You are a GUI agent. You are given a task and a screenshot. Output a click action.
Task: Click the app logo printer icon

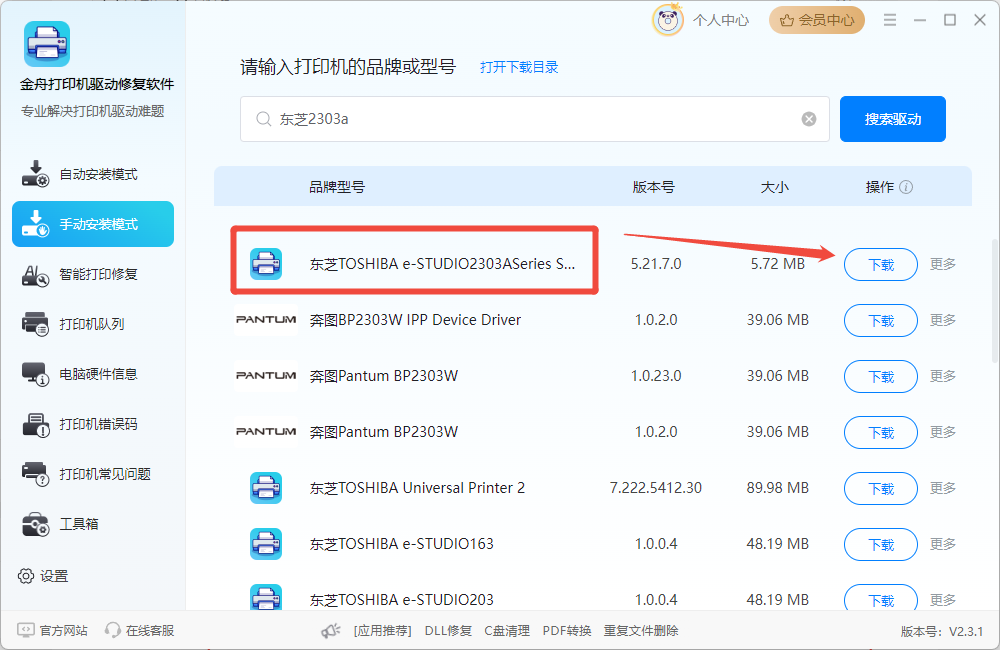[x=47, y=44]
